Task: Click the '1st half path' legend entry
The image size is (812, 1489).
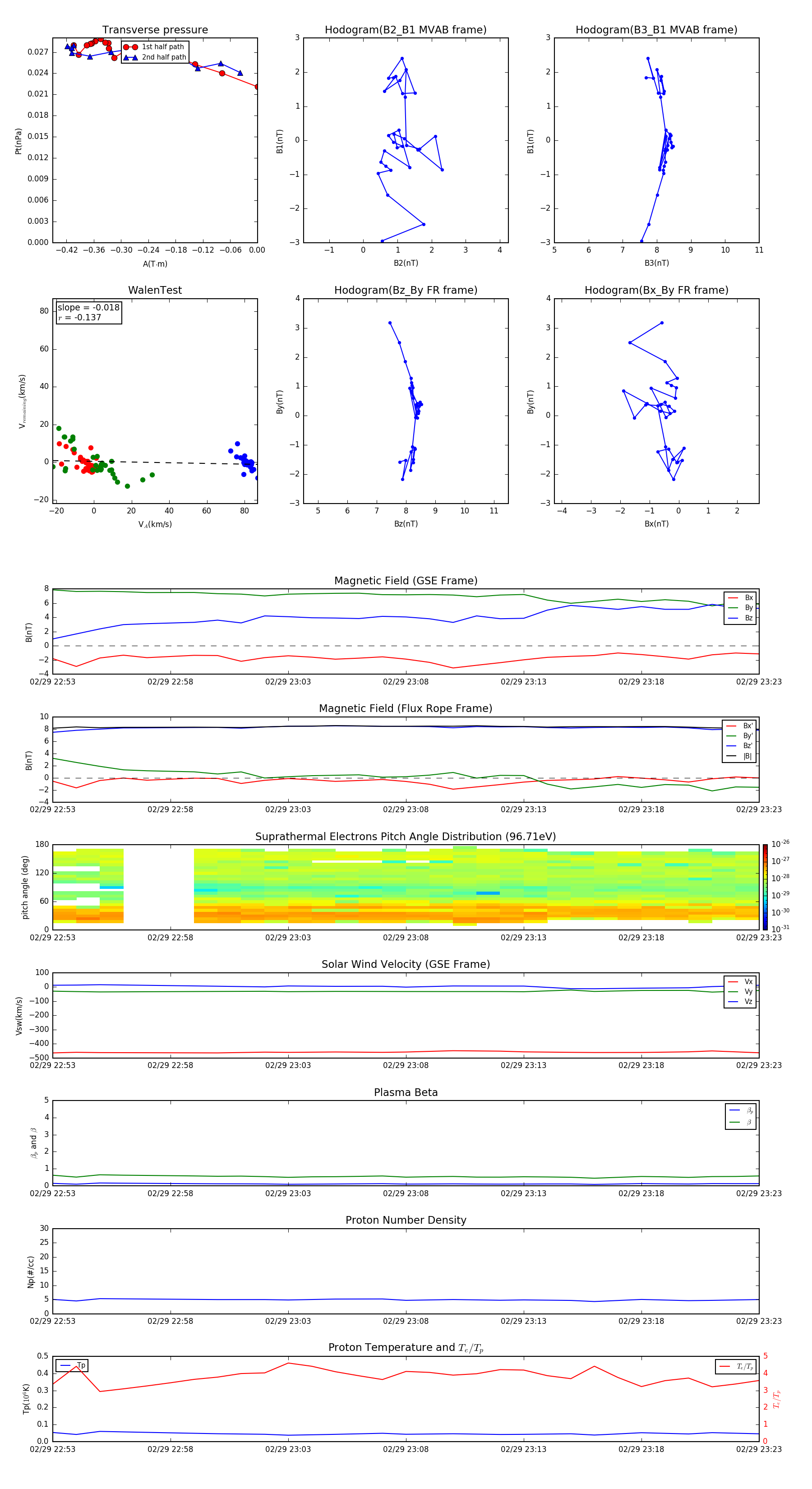Action: tap(154, 47)
